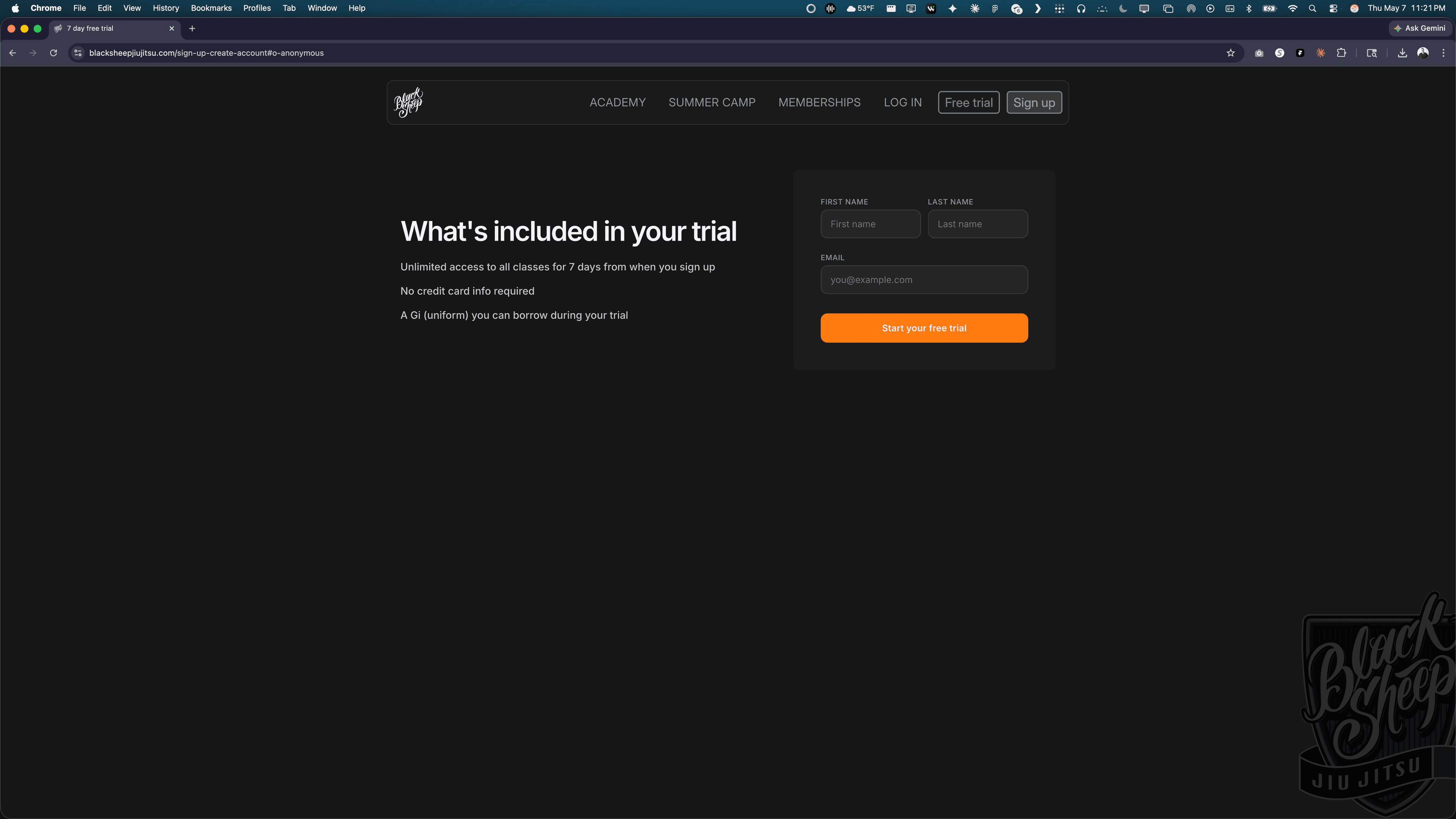1456x819 pixels.
Task: Open the View menu
Action: (132, 8)
